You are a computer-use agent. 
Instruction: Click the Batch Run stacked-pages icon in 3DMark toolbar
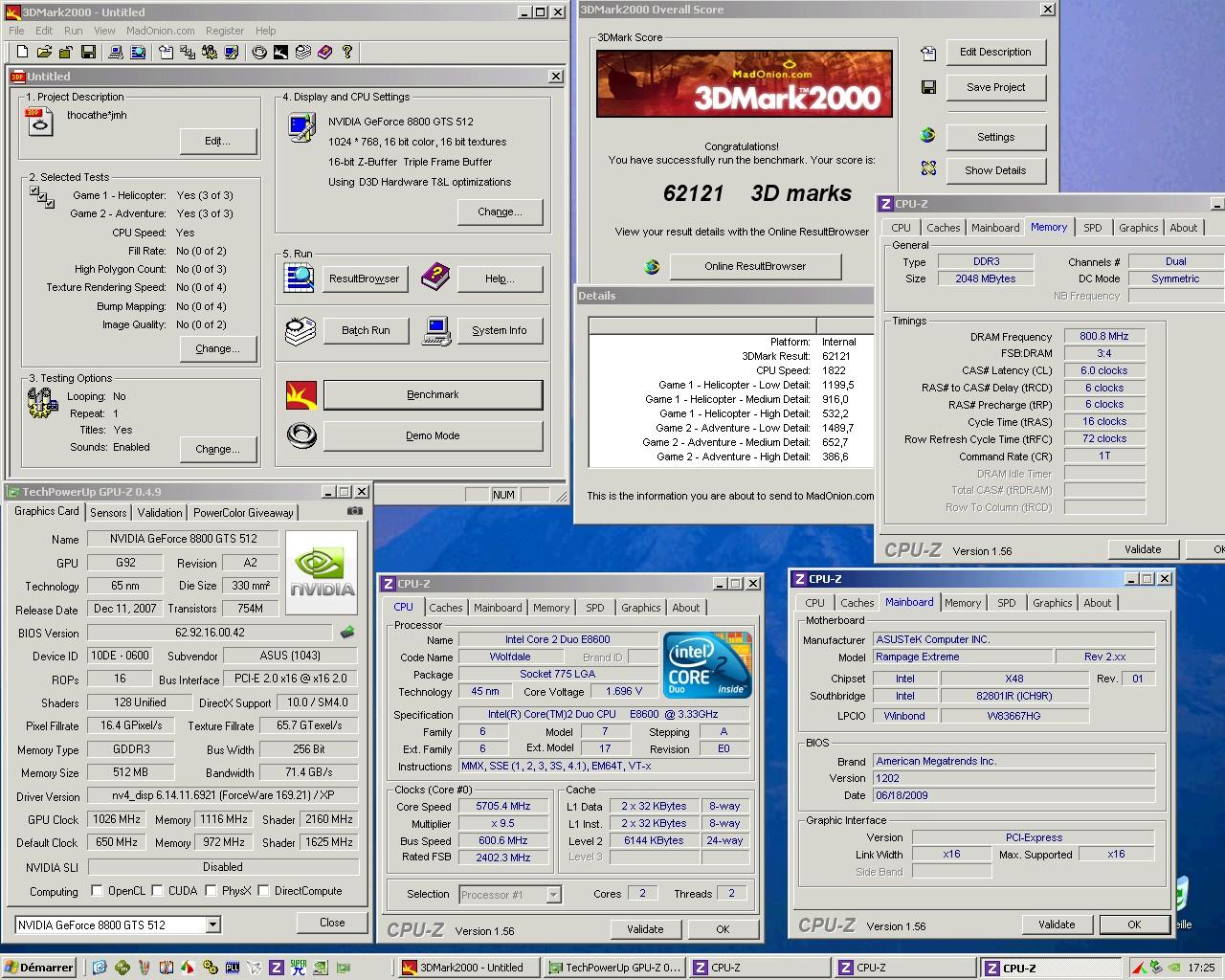303,52
